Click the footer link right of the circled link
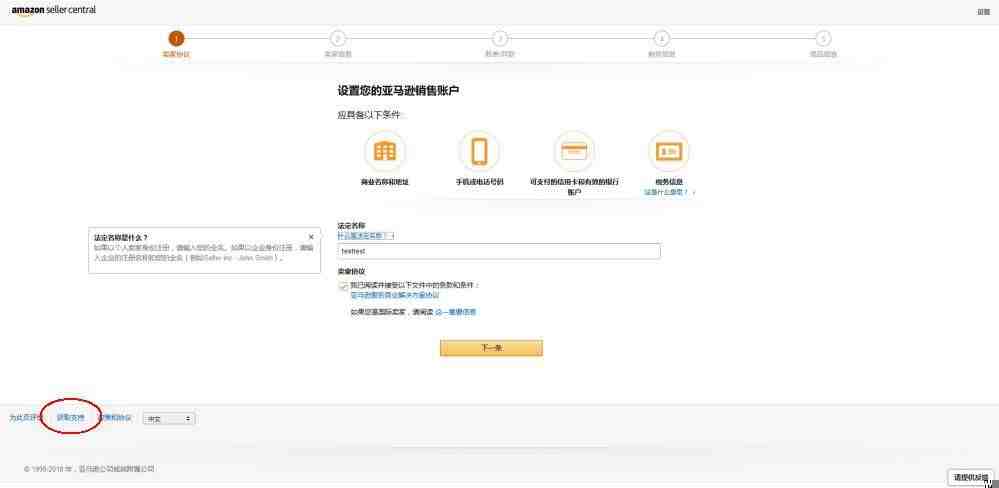This screenshot has width=999, height=488. [x=115, y=418]
